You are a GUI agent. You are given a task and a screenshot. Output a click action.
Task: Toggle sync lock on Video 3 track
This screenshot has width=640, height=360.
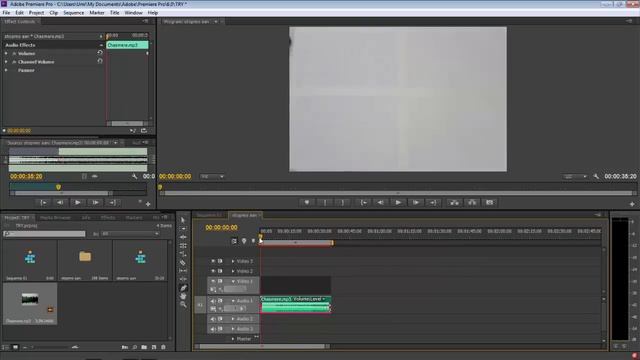(x=220, y=261)
